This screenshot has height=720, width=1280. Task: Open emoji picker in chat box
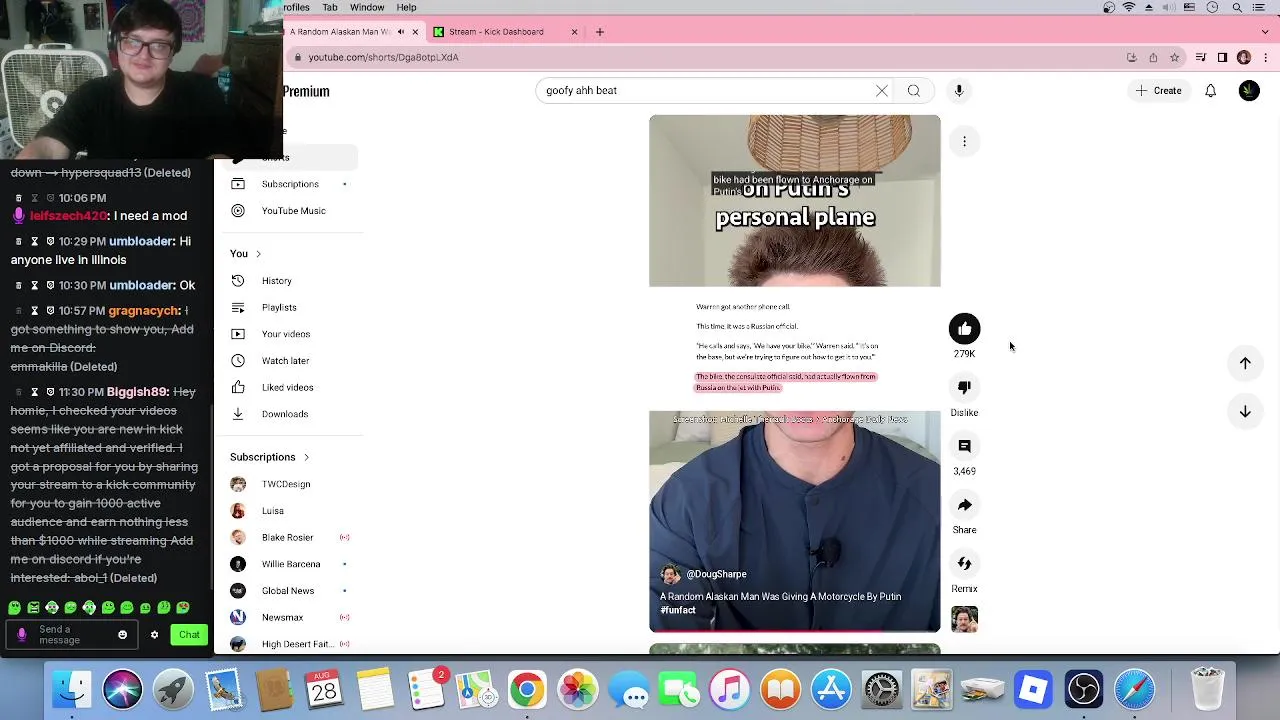coord(123,635)
